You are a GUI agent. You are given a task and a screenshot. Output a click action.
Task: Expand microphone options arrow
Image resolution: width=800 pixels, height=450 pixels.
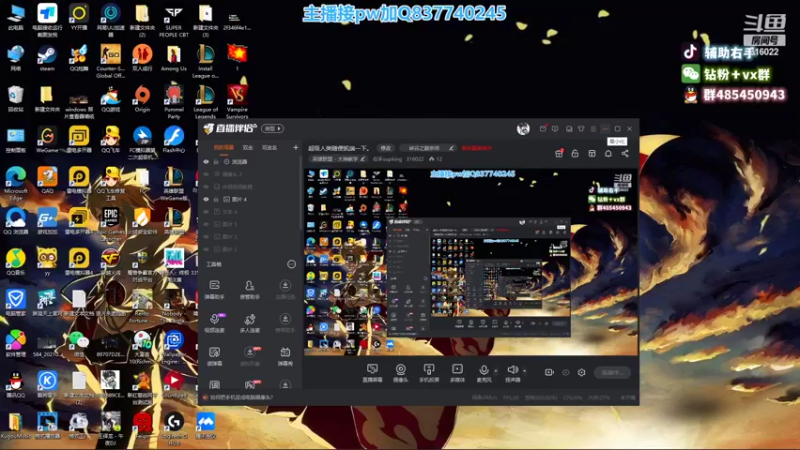(x=496, y=371)
